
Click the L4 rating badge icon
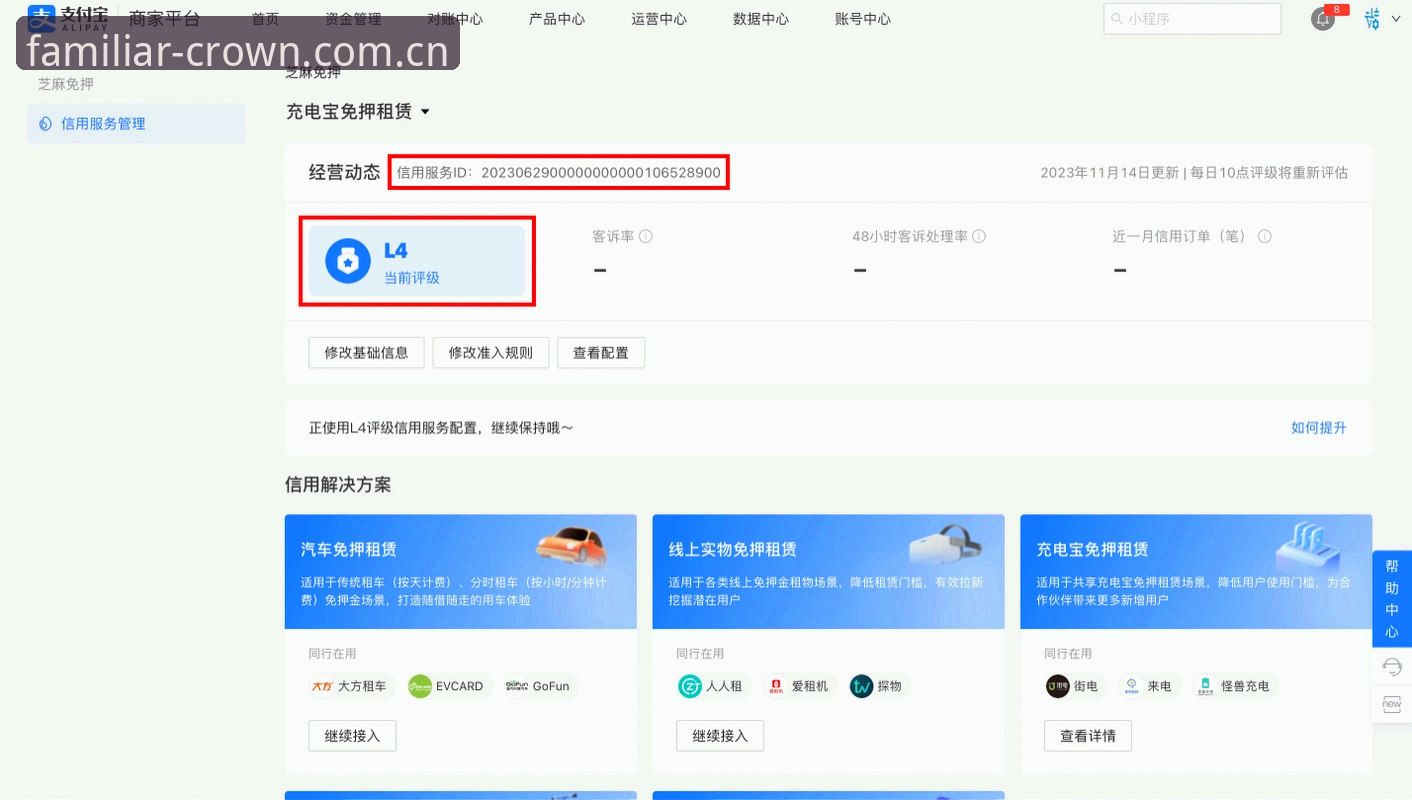tap(348, 261)
